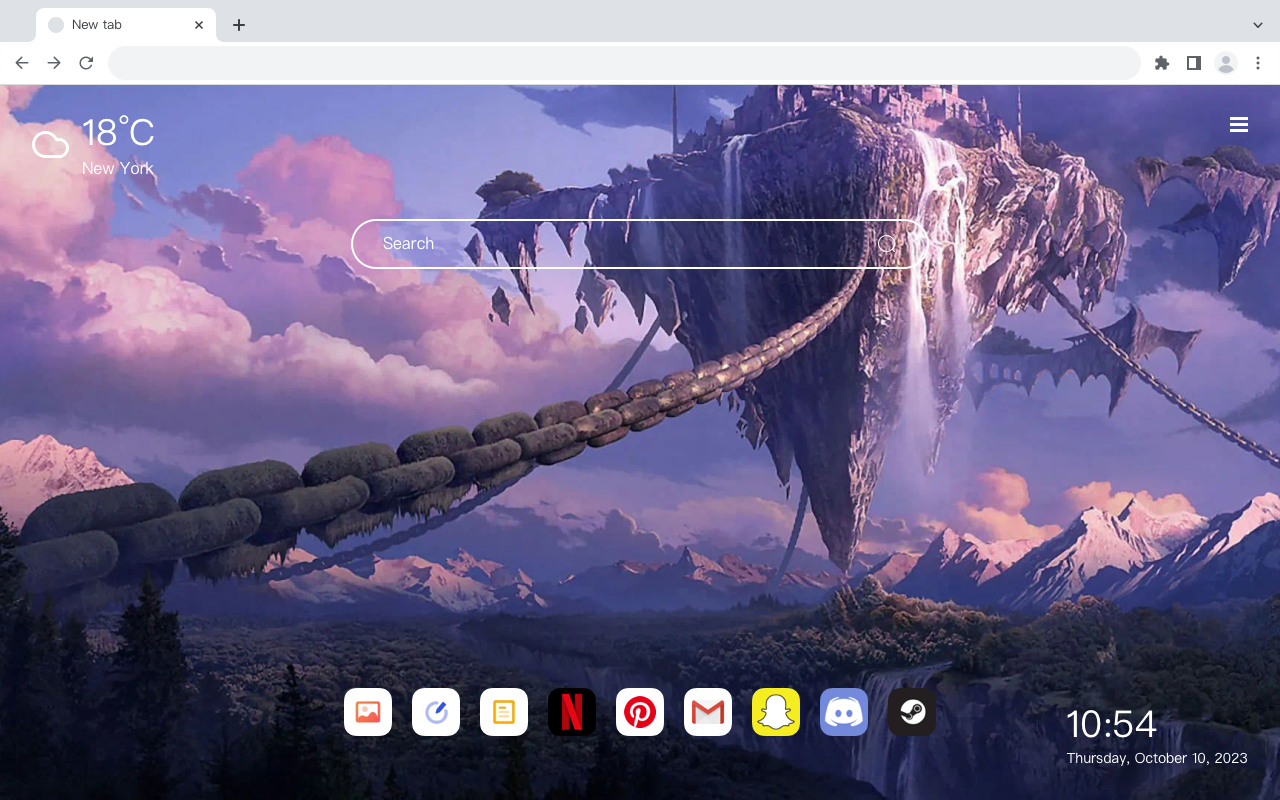Open a new tab with plus button
Viewport: 1280px width, 800px height.
coord(238,25)
